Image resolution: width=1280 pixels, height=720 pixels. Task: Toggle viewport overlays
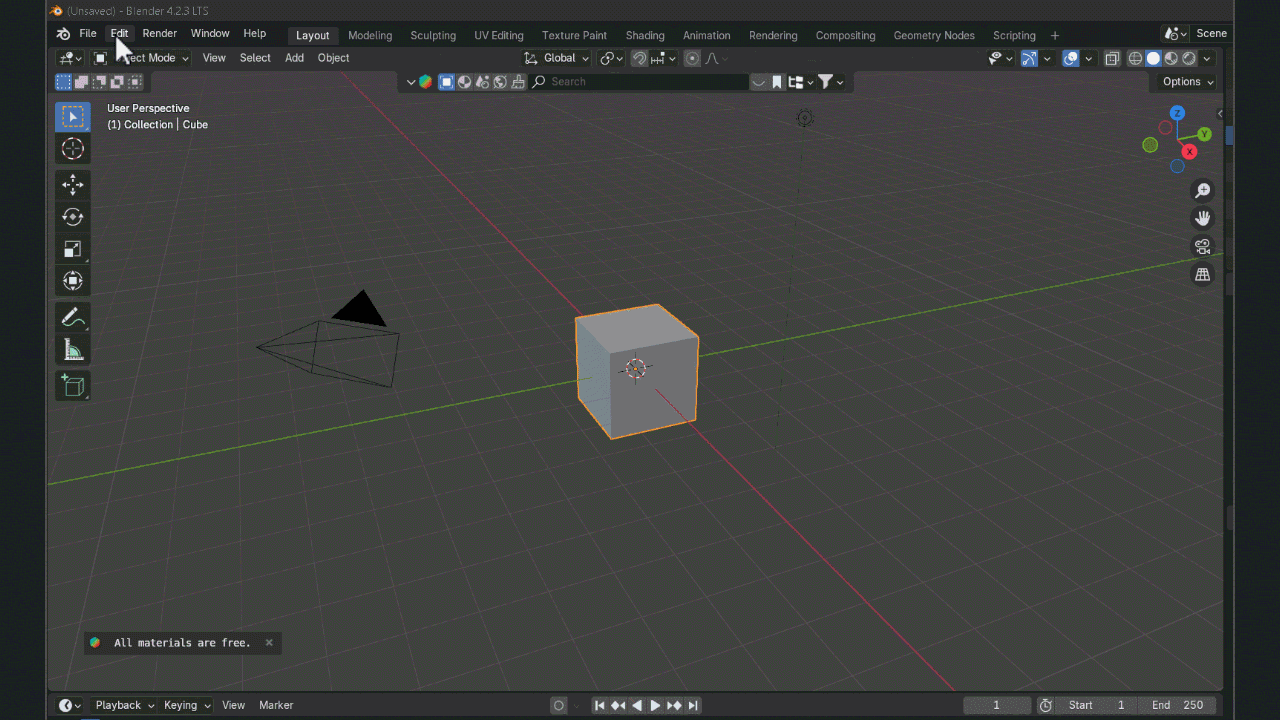click(x=1071, y=58)
